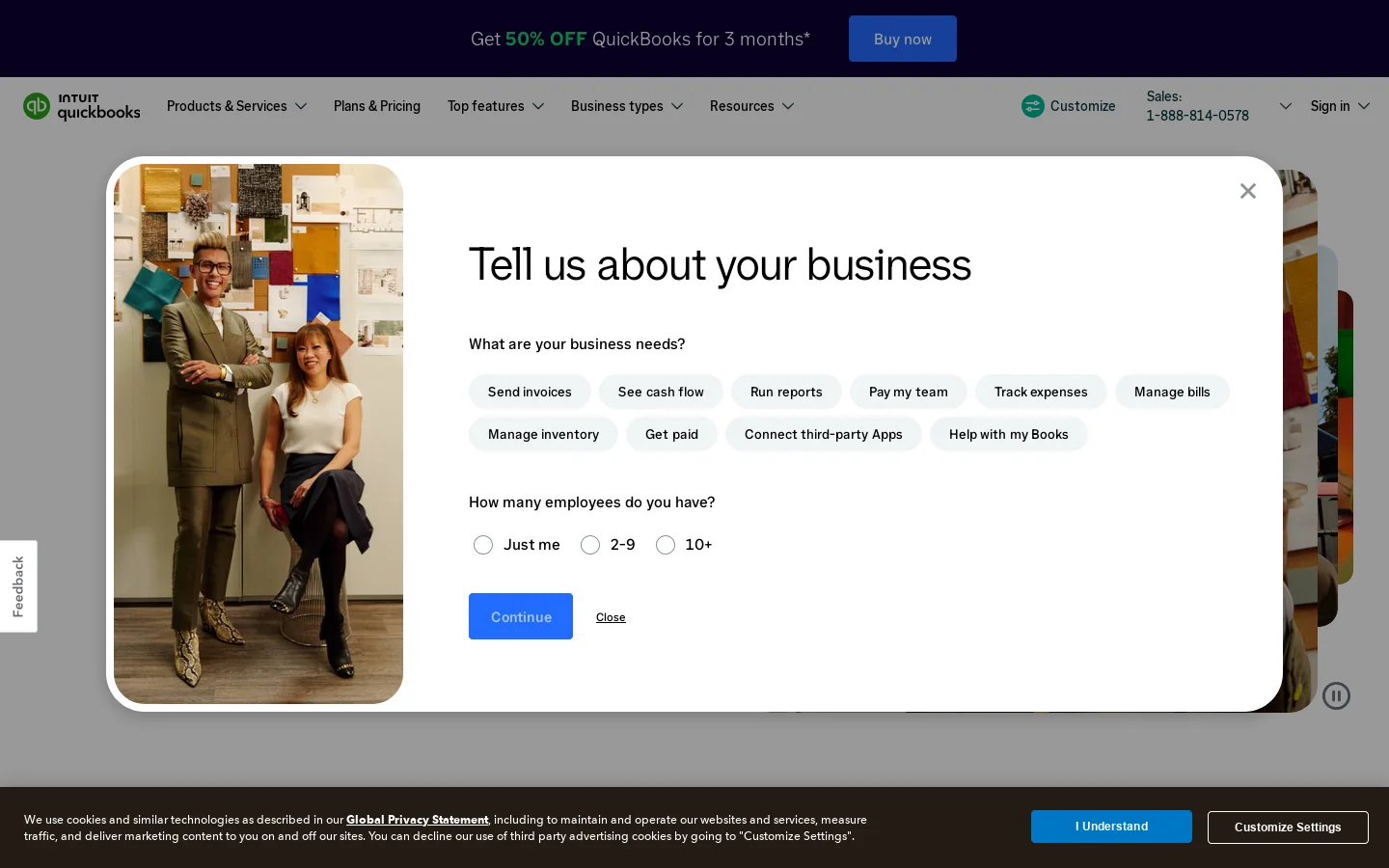The image size is (1389, 868).
Task: Close the business survey dialog with X
Action: 1248,191
